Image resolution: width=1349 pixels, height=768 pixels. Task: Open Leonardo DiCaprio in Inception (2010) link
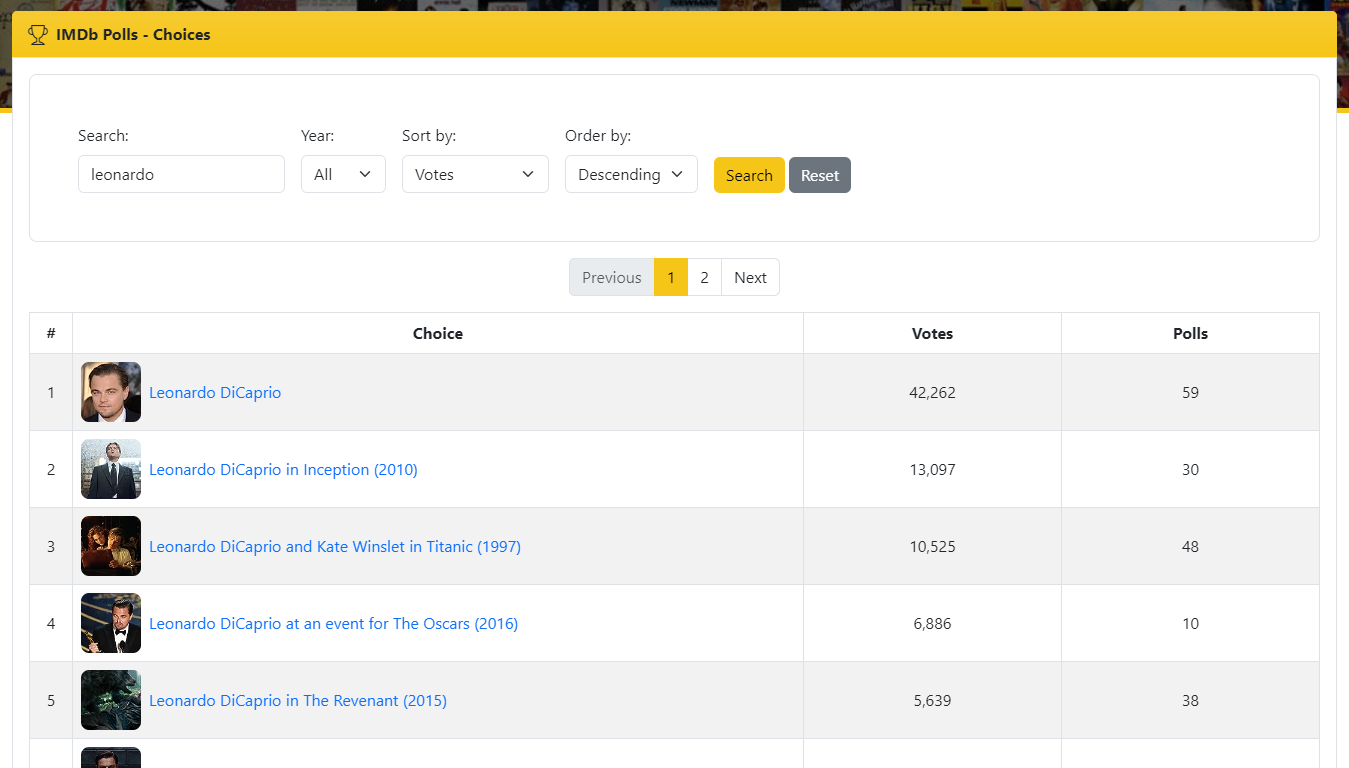click(283, 470)
